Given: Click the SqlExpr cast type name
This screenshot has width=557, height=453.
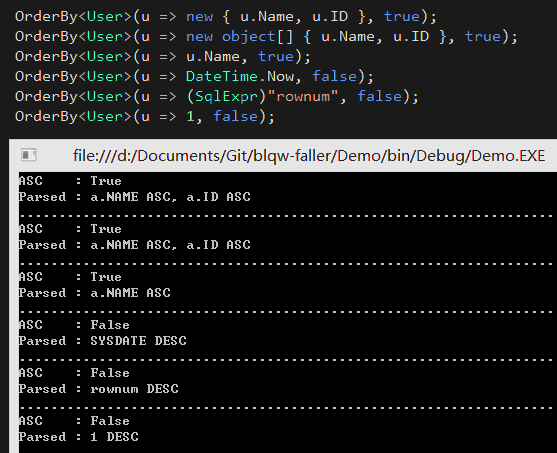Looking at the screenshot, I should click(x=226, y=96).
